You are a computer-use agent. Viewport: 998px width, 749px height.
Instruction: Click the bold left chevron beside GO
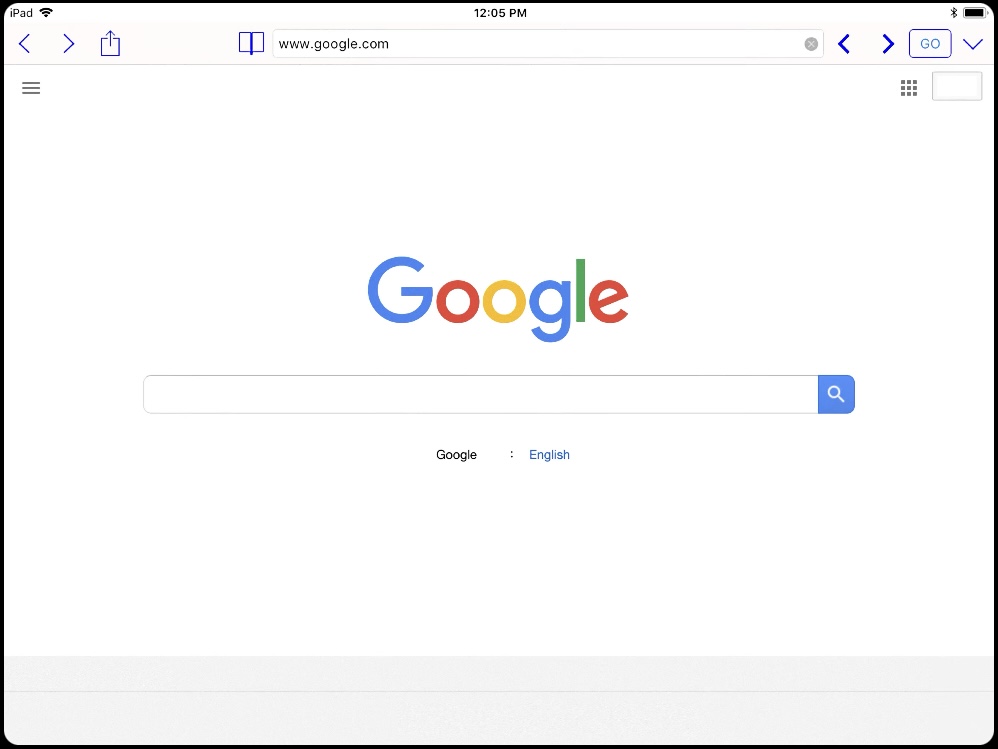pos(844,44)
